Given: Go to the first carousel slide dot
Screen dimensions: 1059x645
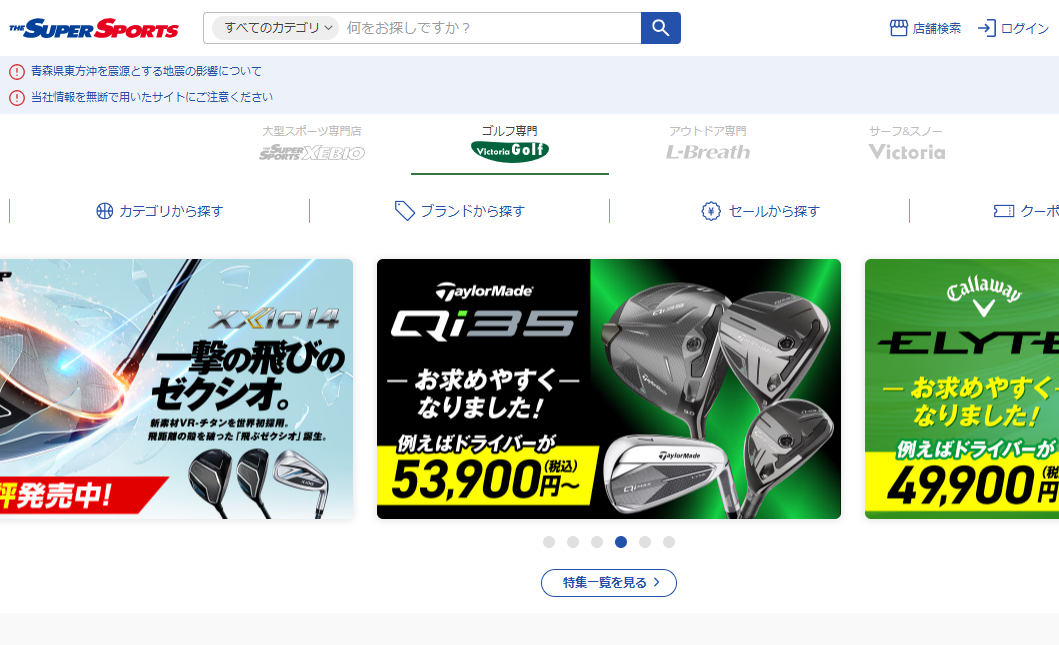Looking at the screenshot, I should (549, 542).
